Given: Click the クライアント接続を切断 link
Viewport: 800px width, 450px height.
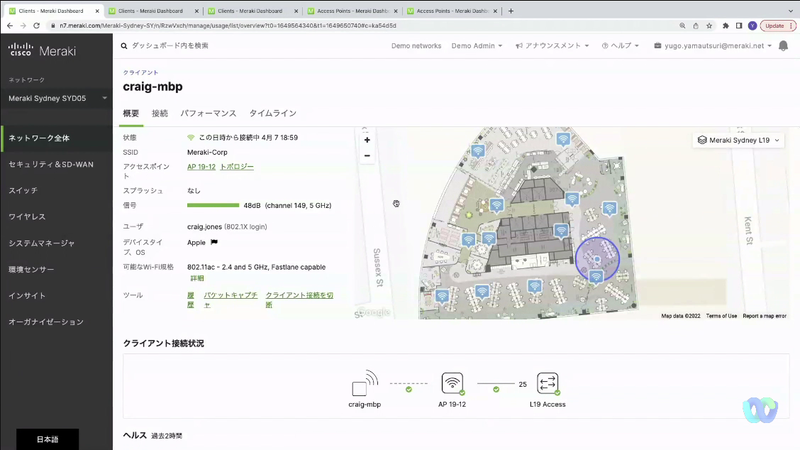Looking at the screenshot, I should pyautogui.click(x=299, y=300).
